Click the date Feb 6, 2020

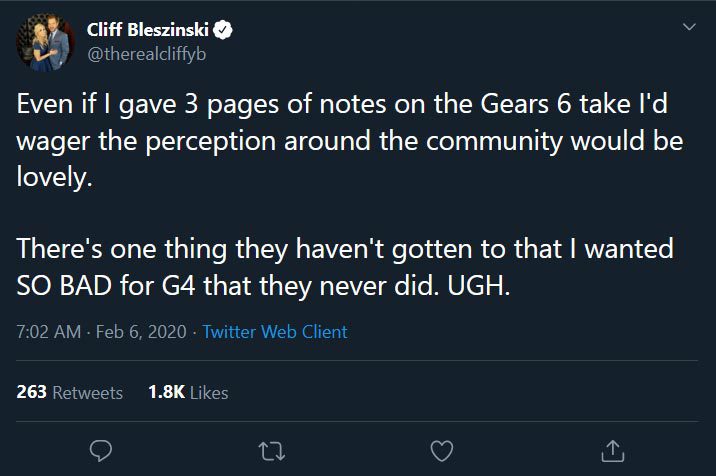pyautogui.click(x=142, y=331)
